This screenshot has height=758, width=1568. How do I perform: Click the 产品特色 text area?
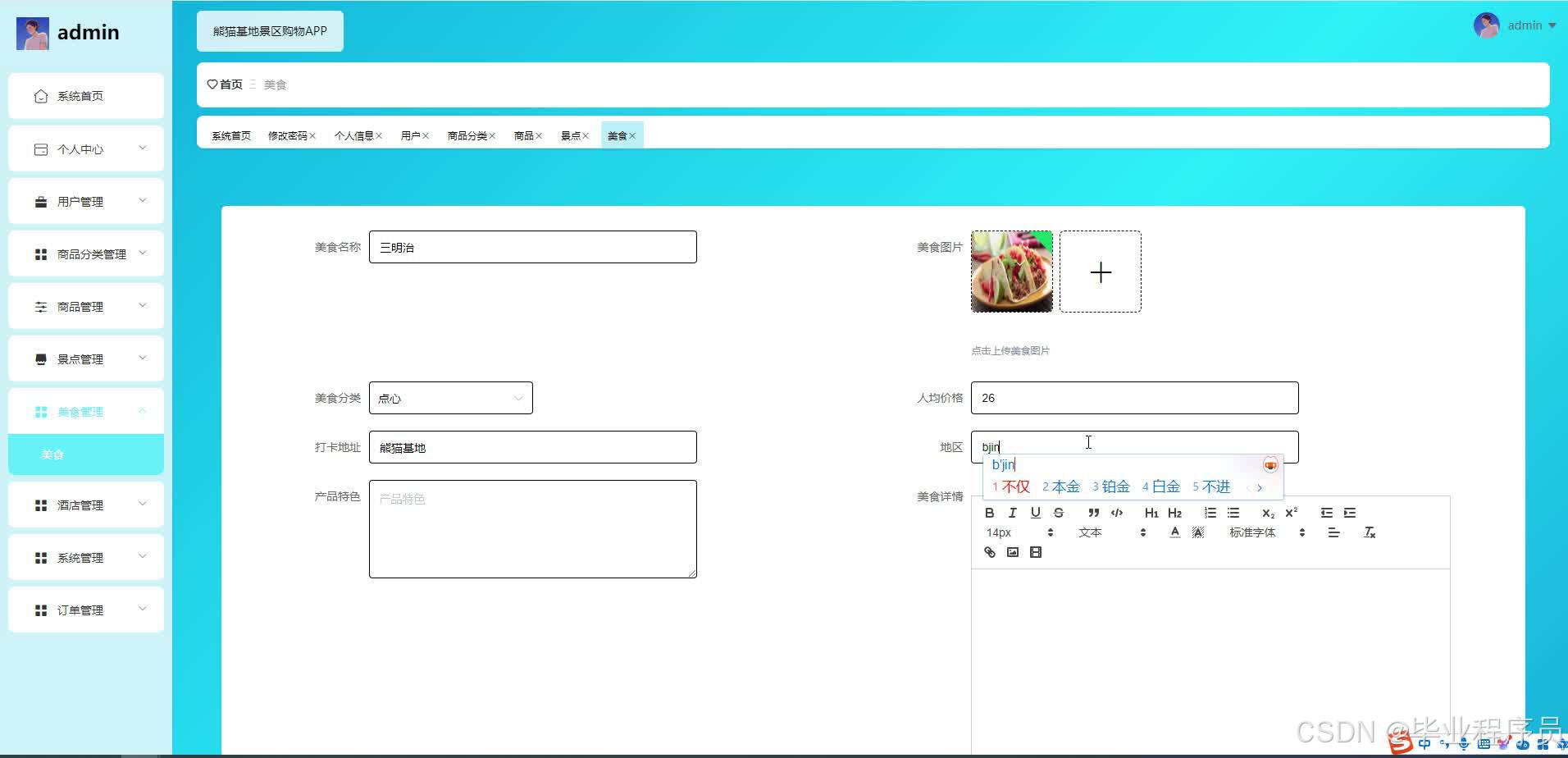point(533,529)
